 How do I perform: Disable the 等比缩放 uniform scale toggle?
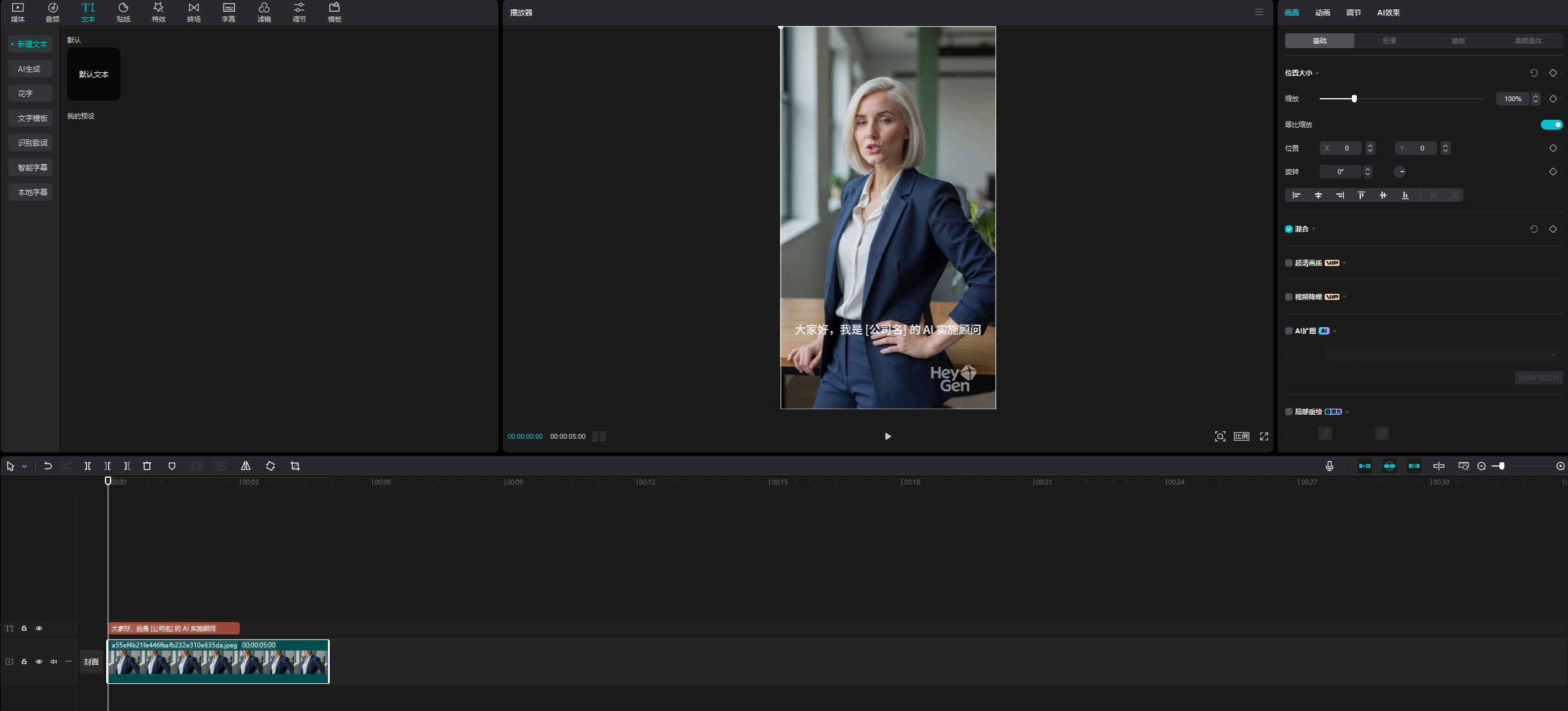[x=1551, y=125]
